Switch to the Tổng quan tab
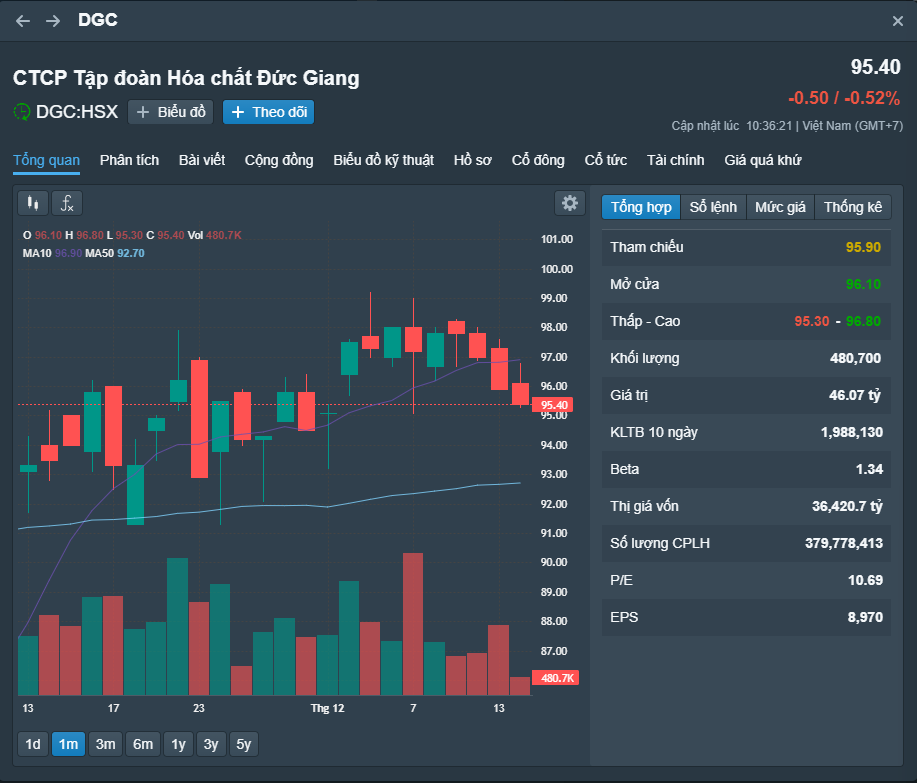 coord(46,160)
